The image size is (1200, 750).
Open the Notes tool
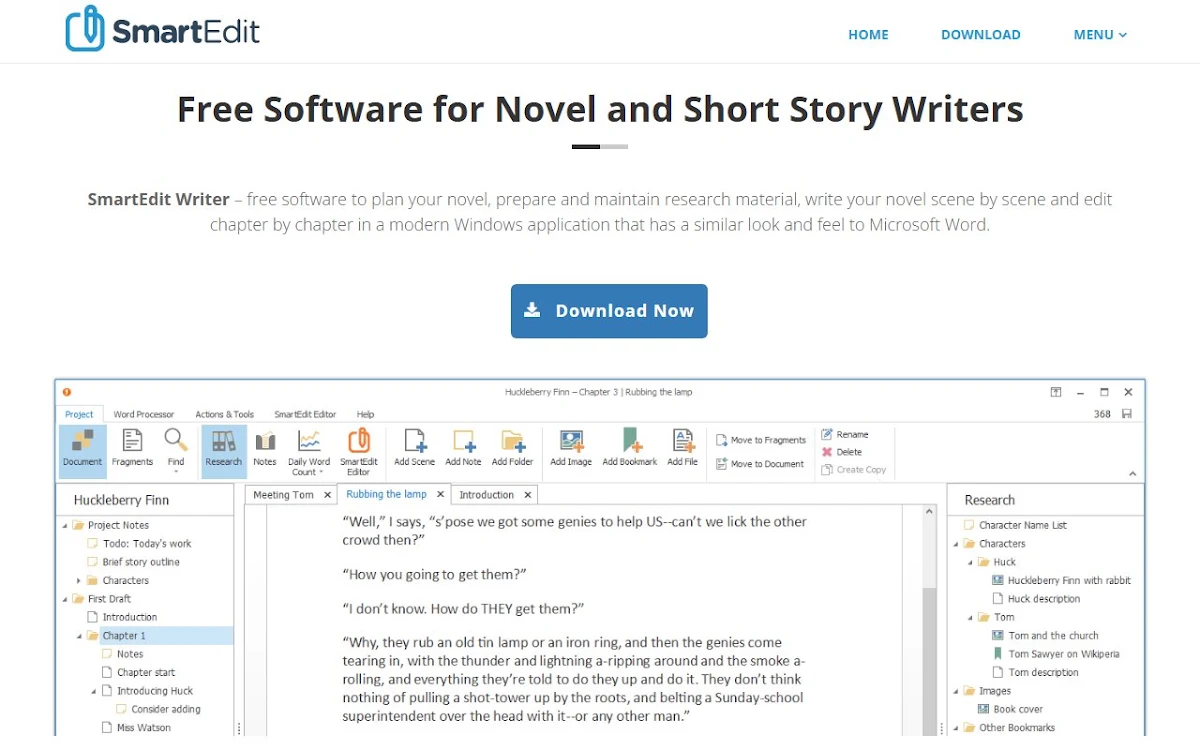pos(264,447)
